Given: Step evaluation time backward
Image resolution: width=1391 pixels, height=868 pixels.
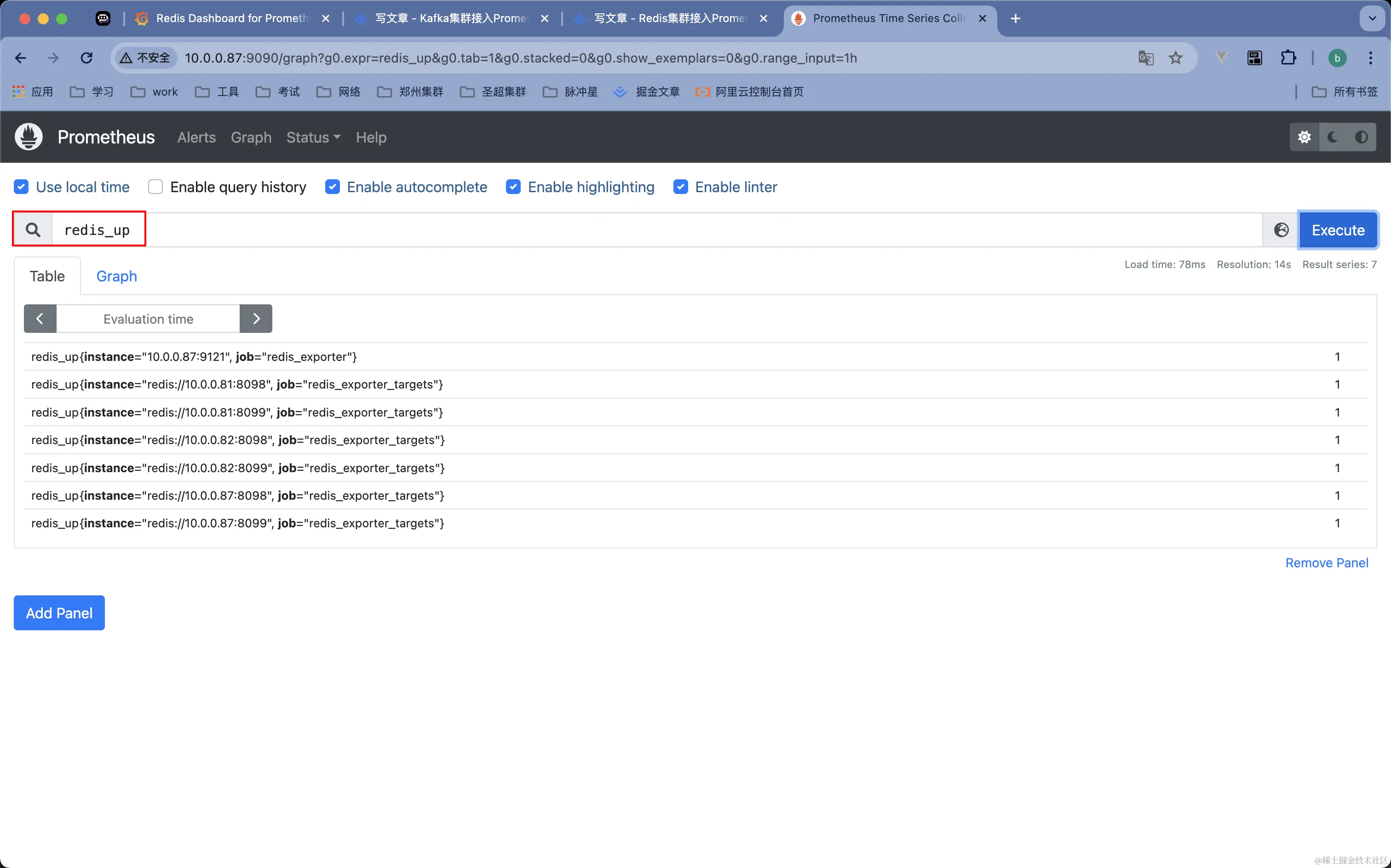Looking at the screenshot, I should (x=40, y=319).
